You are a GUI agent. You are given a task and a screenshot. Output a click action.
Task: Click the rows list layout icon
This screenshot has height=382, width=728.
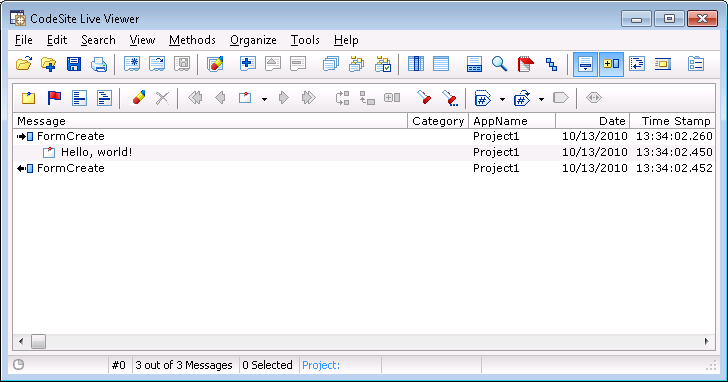[x=441, y=64]
